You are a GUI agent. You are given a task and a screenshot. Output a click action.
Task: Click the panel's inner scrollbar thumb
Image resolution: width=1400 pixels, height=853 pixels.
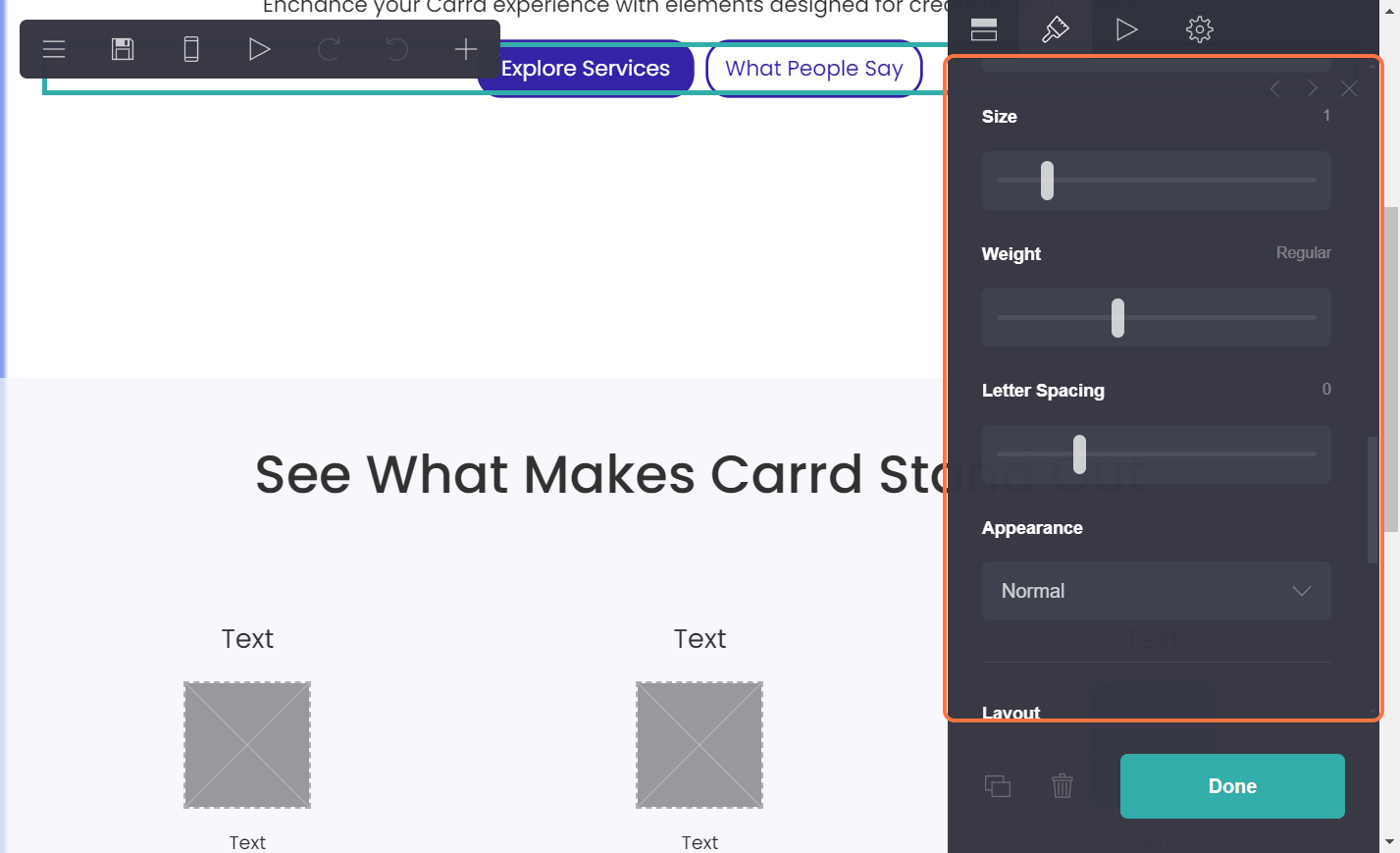tap(1372, 501)
